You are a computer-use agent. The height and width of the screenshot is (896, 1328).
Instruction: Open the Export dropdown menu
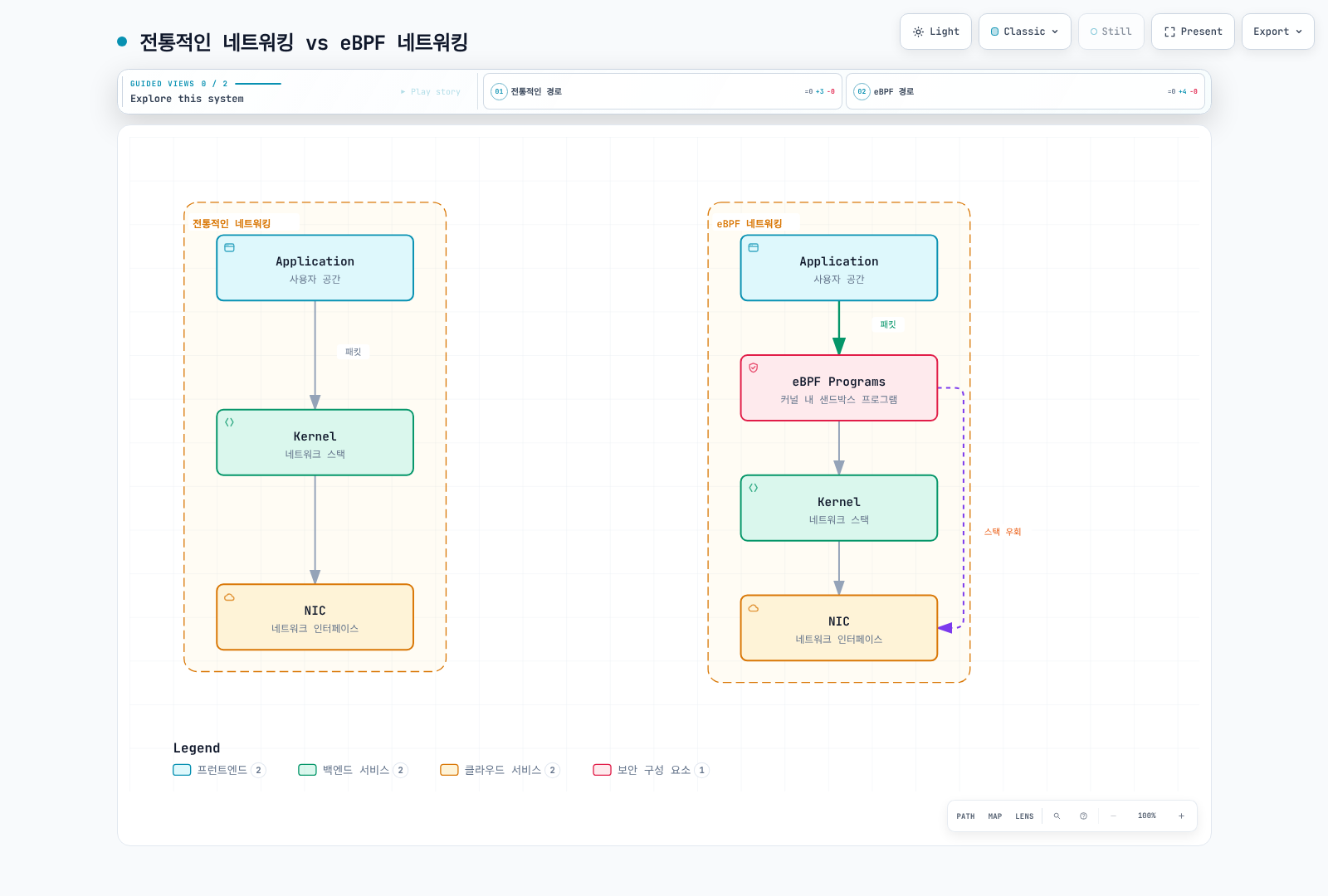coord(1277,32)
